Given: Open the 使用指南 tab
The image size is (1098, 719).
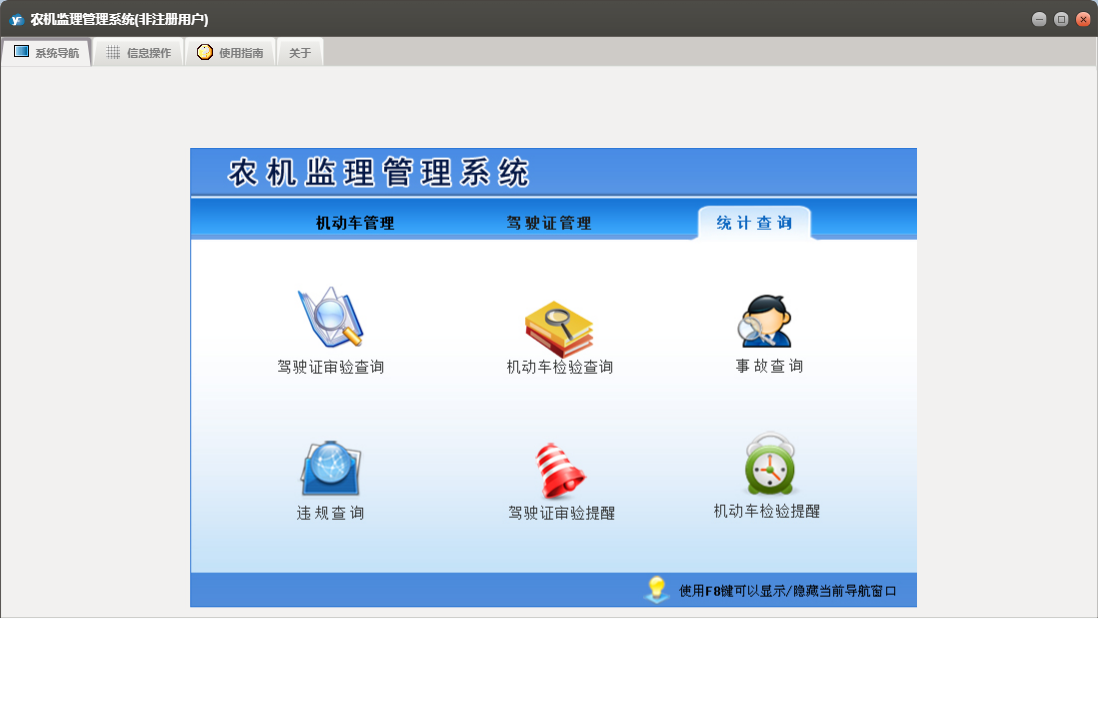Looking at the screenshot, I should click(230, 53).
